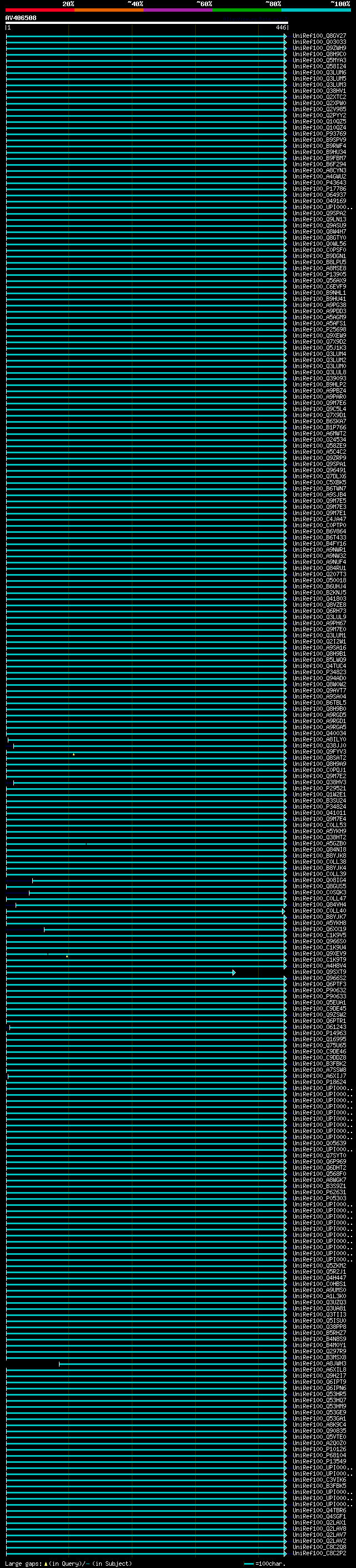Open hit UniRef100_Q8GV27
The image size is (356, 1568).
[x=319, y=36]
